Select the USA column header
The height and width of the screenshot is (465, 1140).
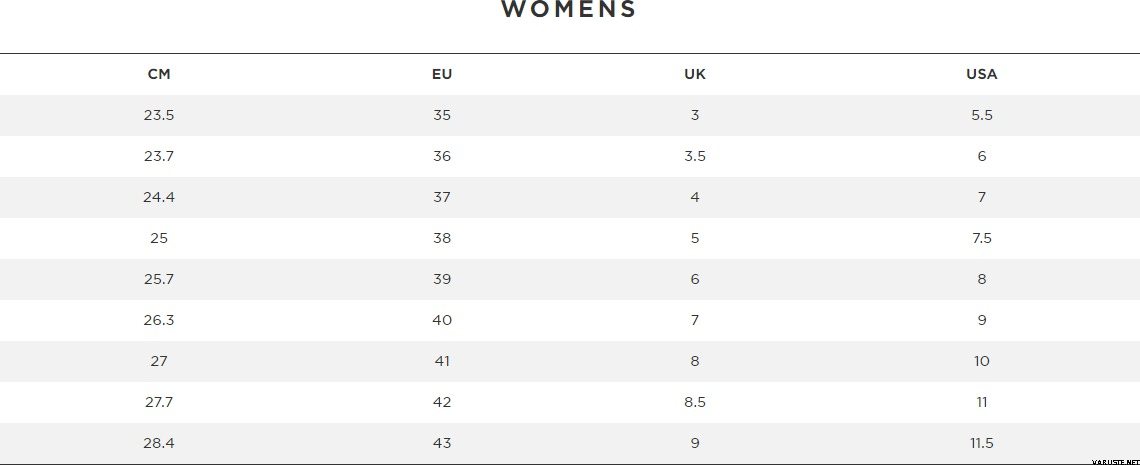(982, 74)
